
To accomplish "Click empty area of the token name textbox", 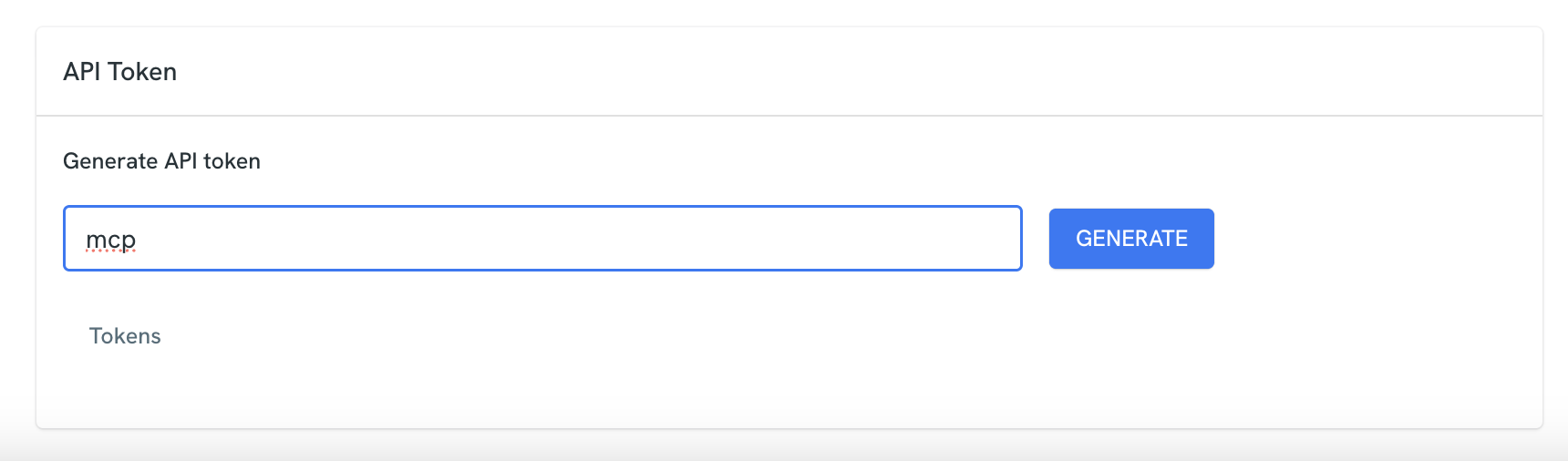I will pos(583,239).
